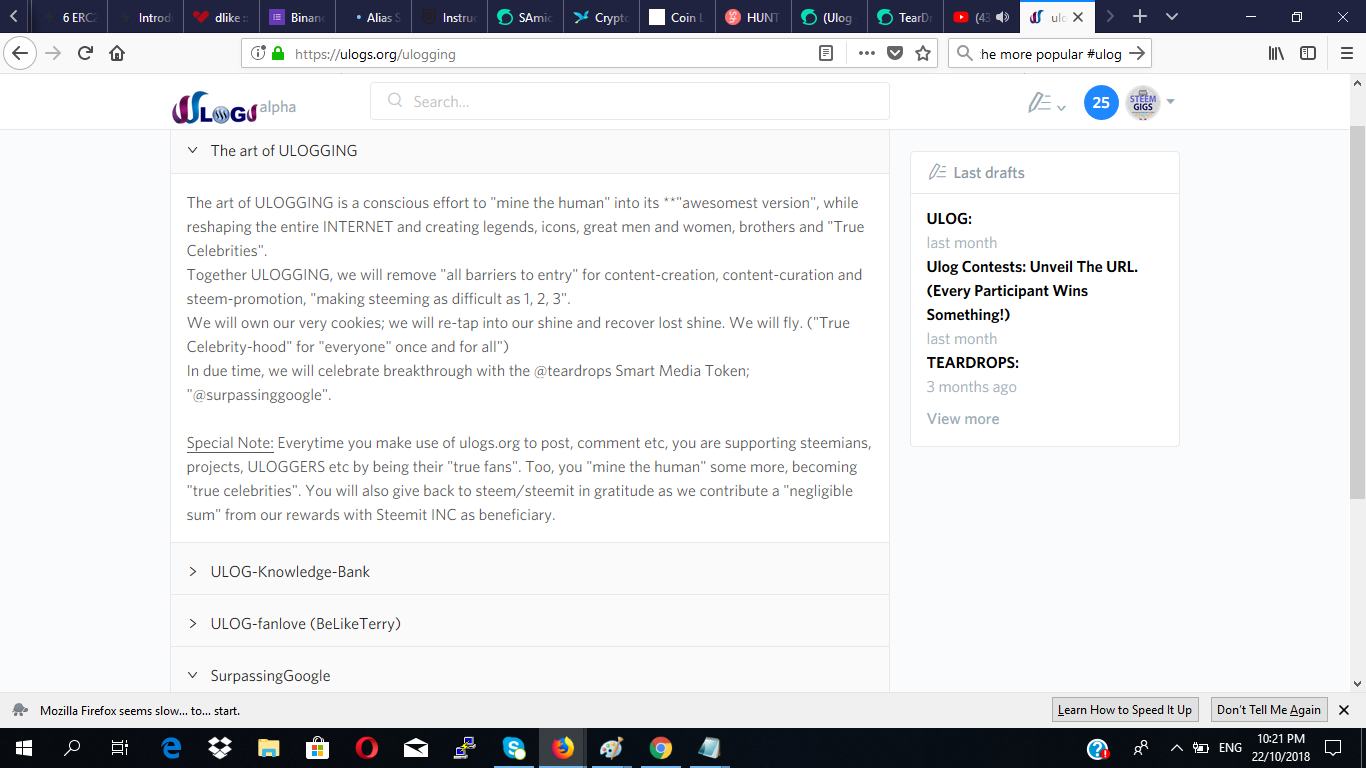This screenshot has width=1366, height=768.
Task: Expand ULOG-fanlove (BeLikeTerry) section
Action: coord(530,624)
